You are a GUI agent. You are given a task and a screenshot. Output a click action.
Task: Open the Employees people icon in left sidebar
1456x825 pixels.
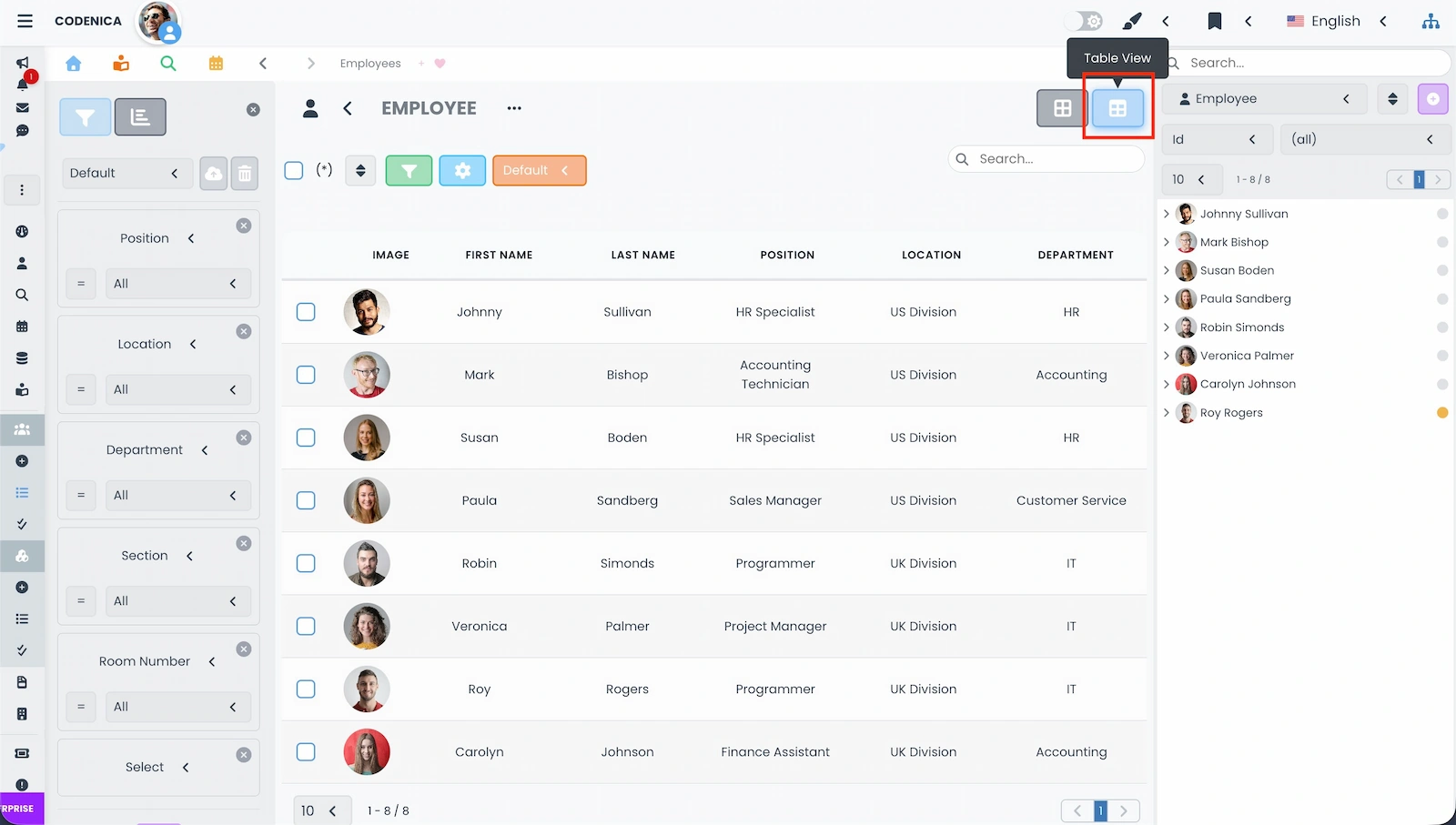[x=22, y=429]
